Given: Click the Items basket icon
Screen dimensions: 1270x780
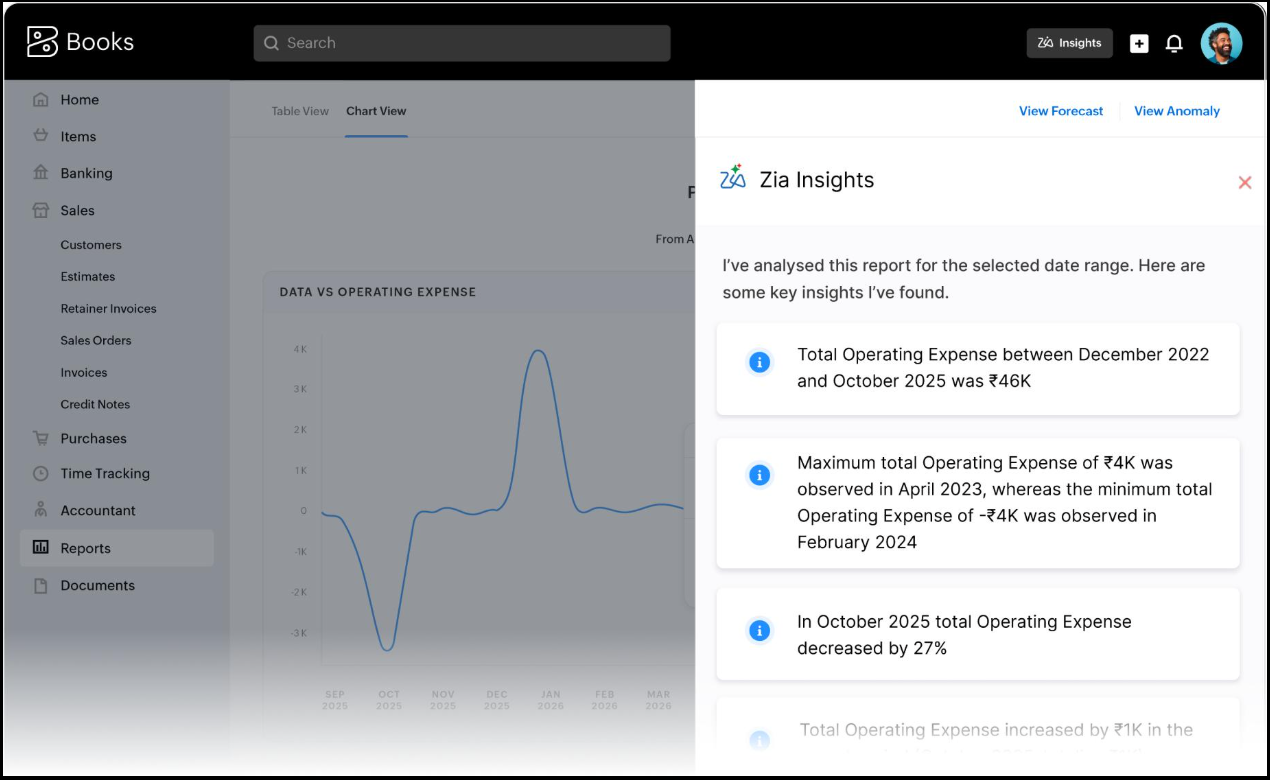Looking at the screenshot, I should click(x=41, y=136).
